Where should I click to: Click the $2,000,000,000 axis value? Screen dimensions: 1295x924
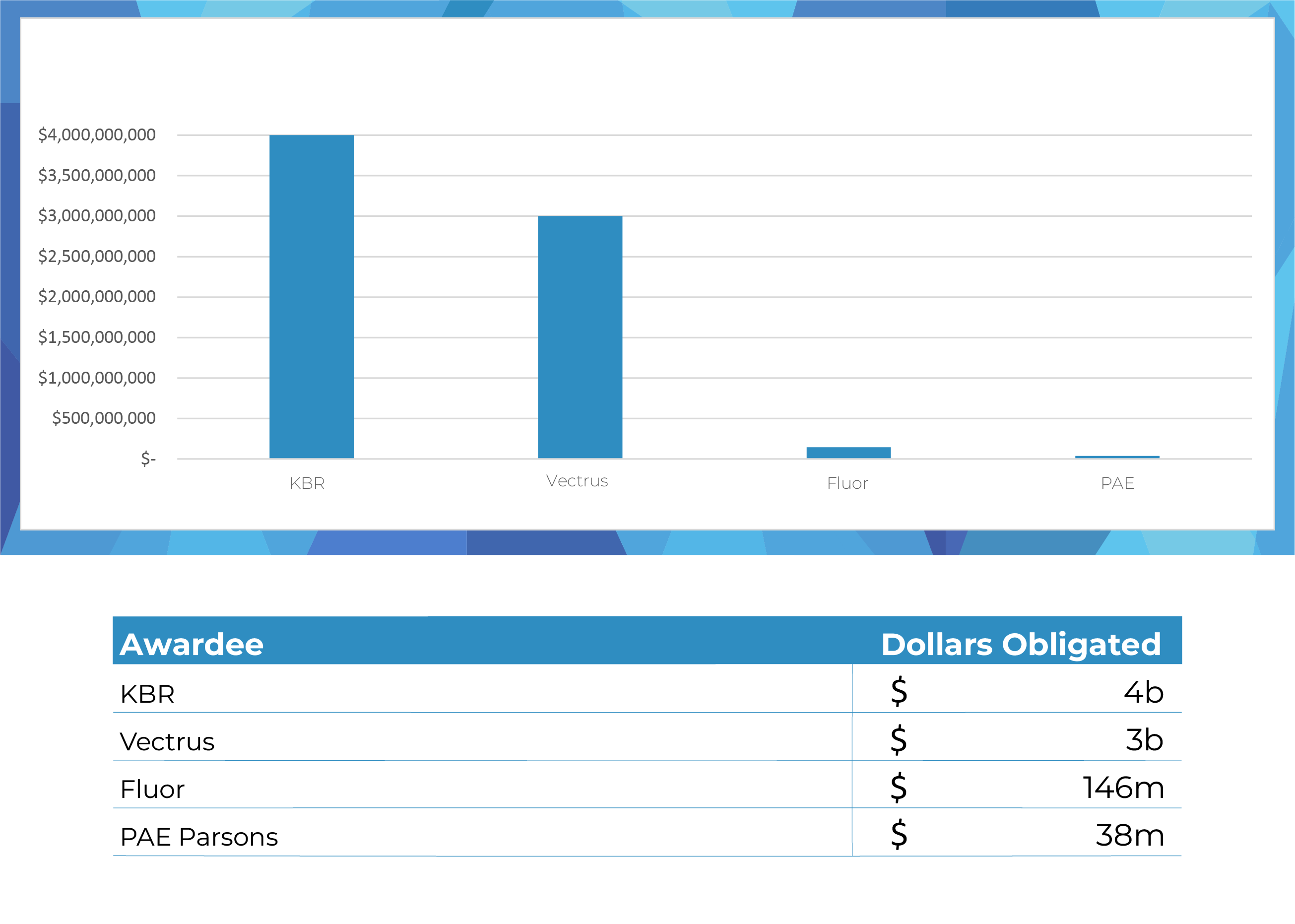(x=97, y=296)
